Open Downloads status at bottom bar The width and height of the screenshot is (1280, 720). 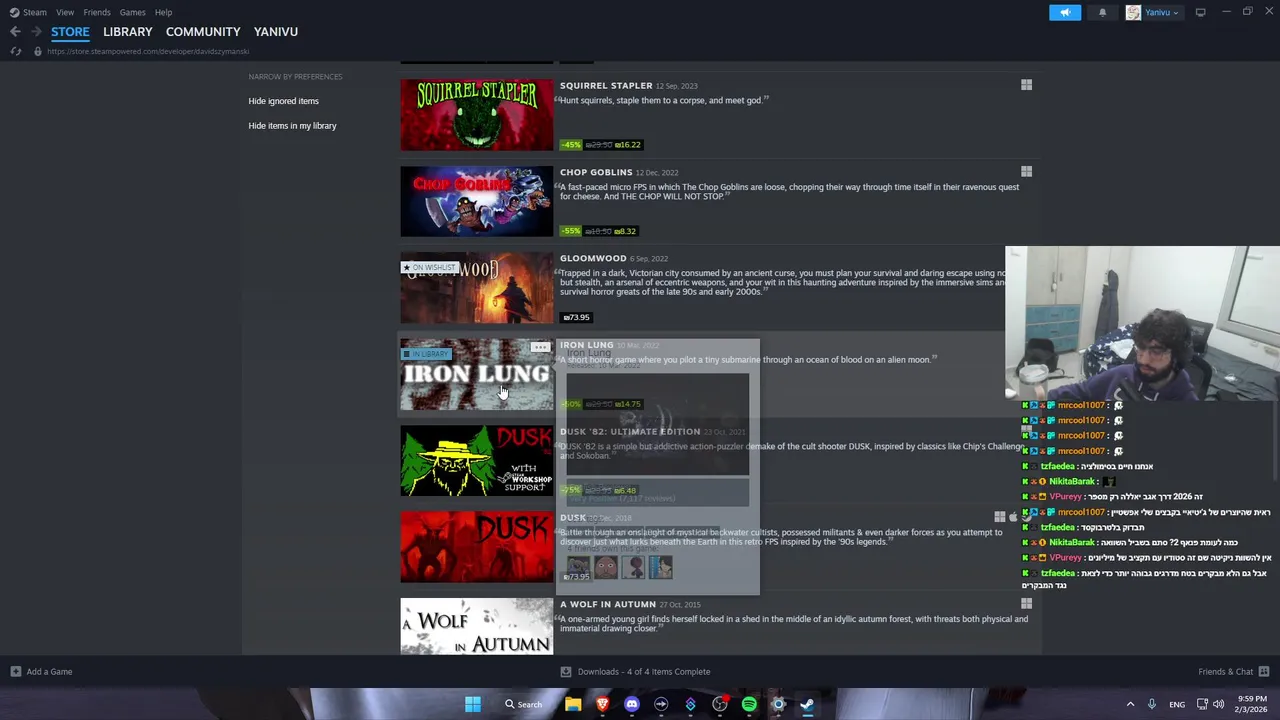[x=636, y=672]
